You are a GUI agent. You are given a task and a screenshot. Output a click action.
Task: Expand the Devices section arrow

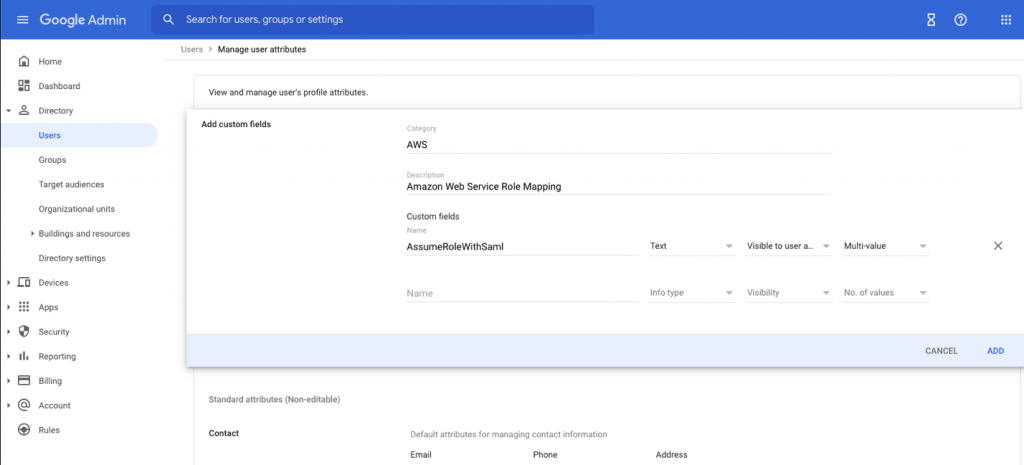[x=8, y=283]
